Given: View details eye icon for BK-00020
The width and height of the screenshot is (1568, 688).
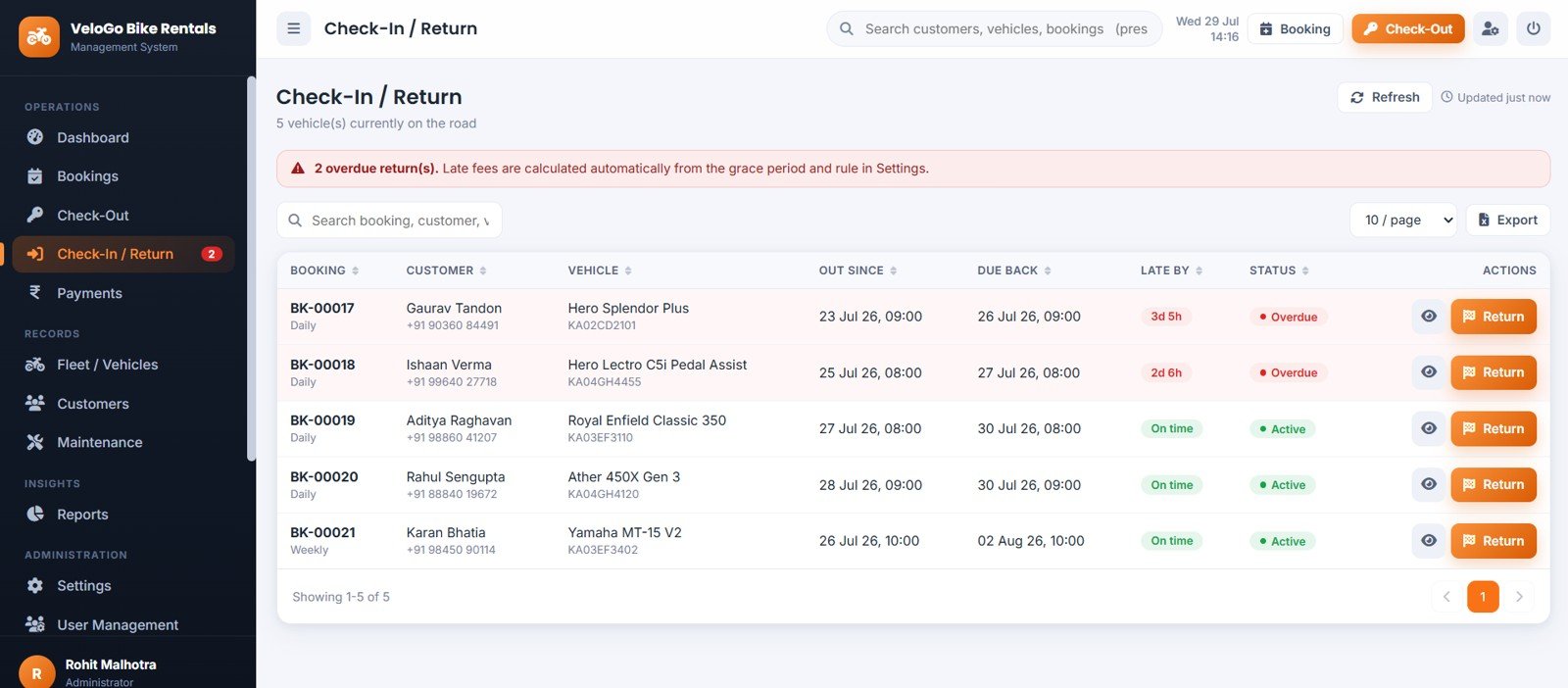Looking at the screenshot, I should click(x=1429, y=484).
